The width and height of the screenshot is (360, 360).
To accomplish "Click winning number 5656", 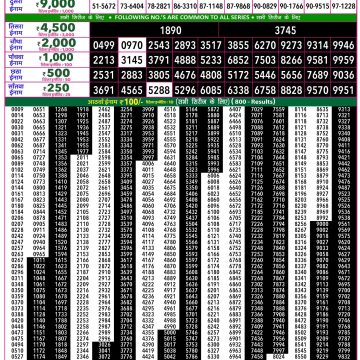I will [x=291, y=75].
